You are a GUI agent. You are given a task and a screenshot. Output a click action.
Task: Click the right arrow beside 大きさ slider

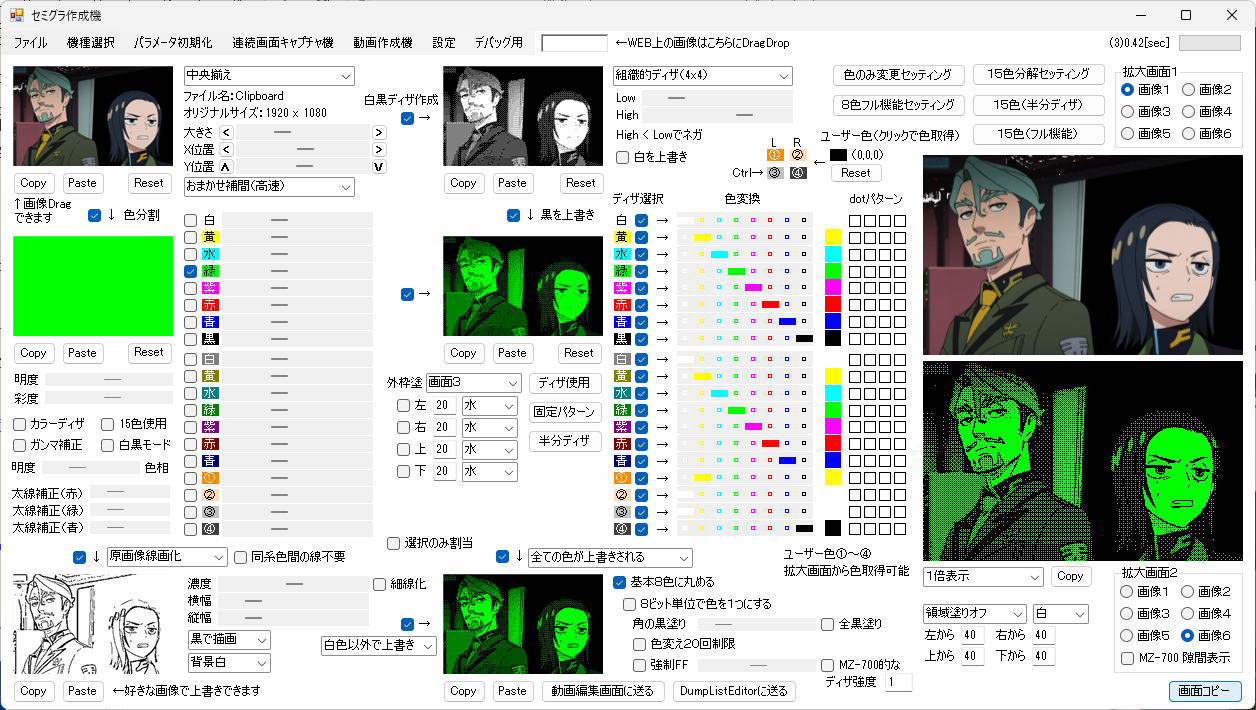379,132
